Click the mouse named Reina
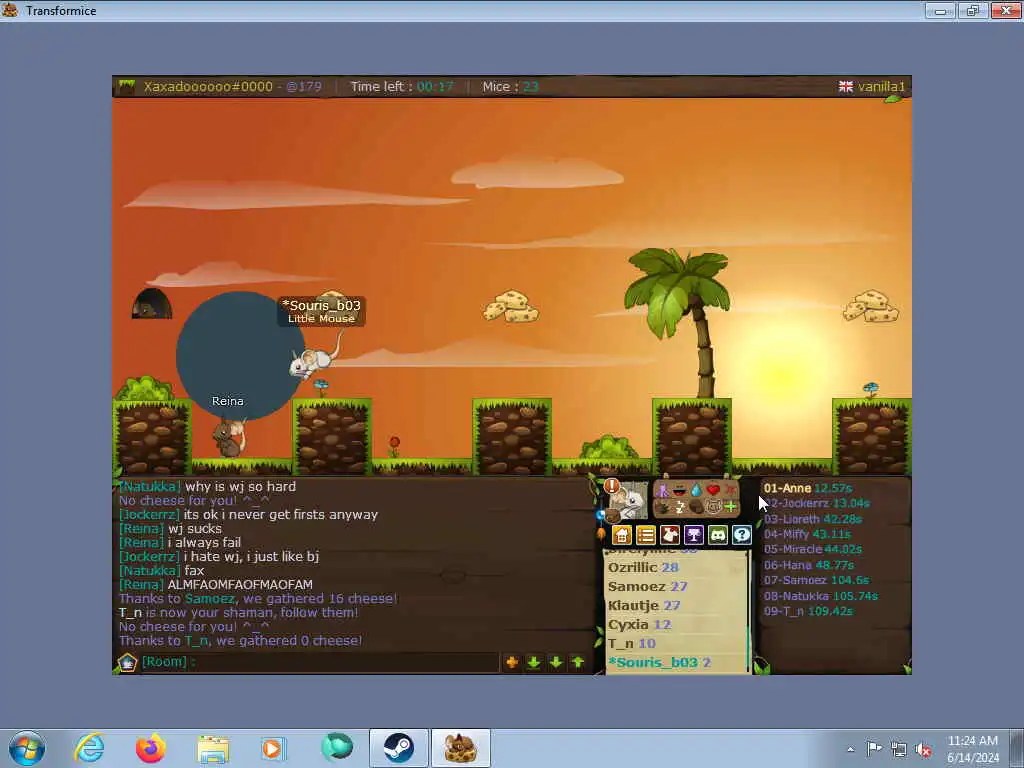 click(x=229, y=436)
